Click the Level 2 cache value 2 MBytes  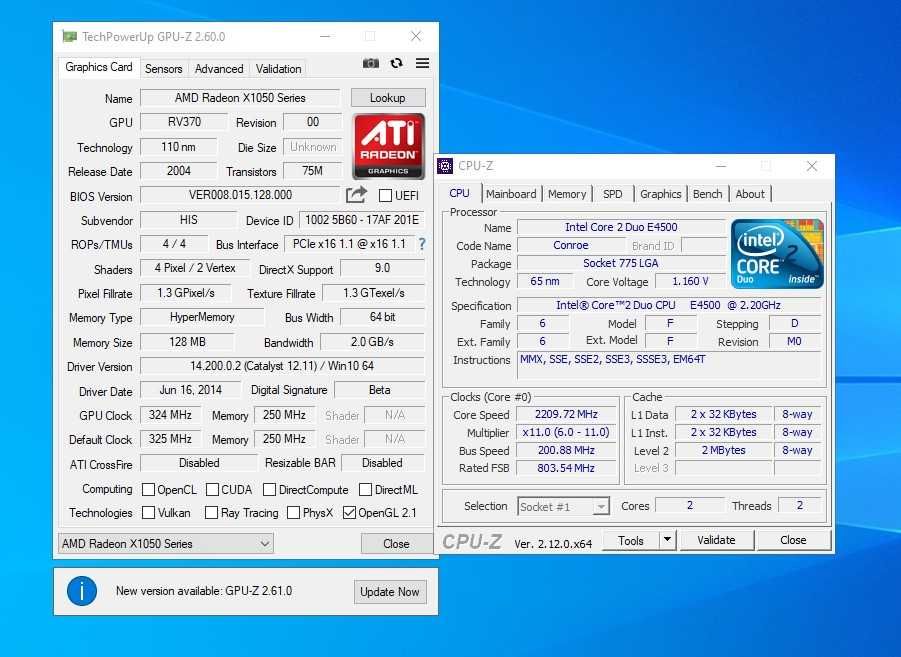click(723, 450)
